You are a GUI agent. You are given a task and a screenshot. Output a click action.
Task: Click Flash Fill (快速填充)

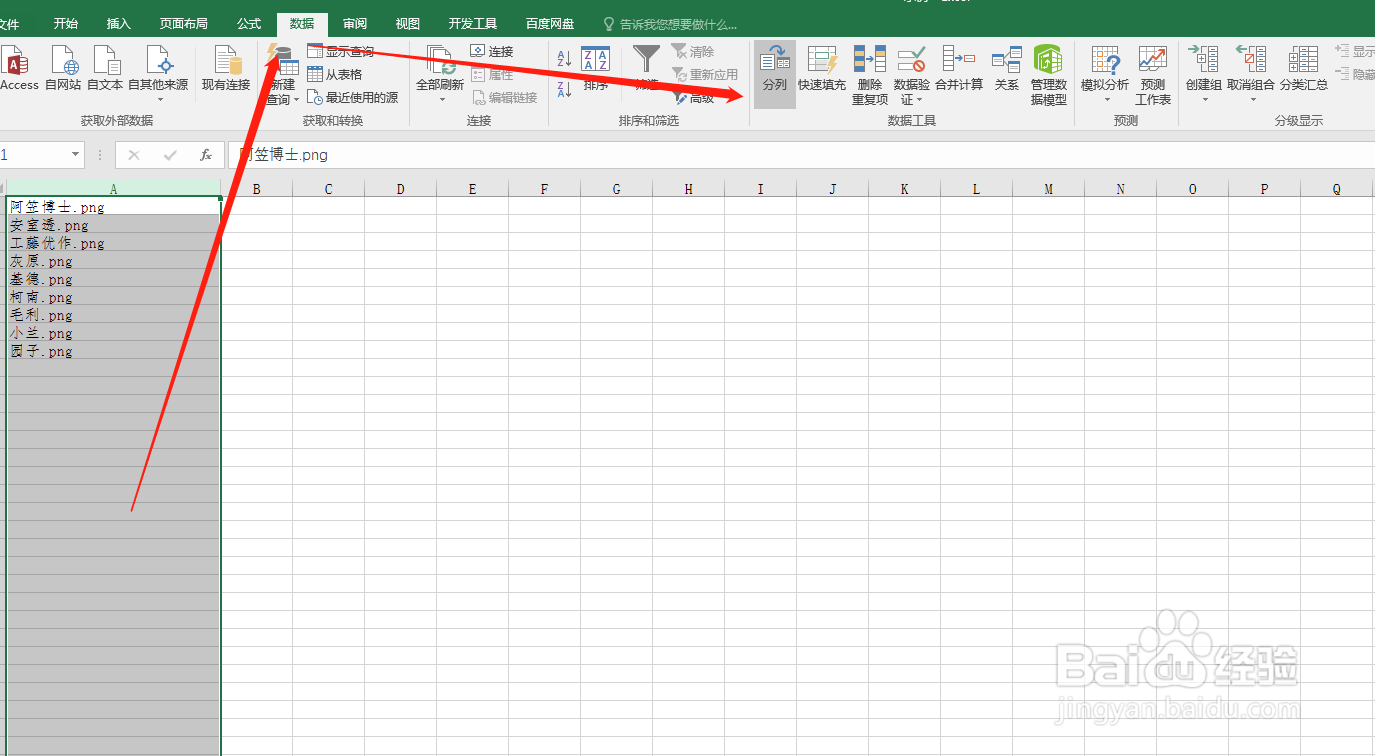pyautogui.click(x=822, y=69)
